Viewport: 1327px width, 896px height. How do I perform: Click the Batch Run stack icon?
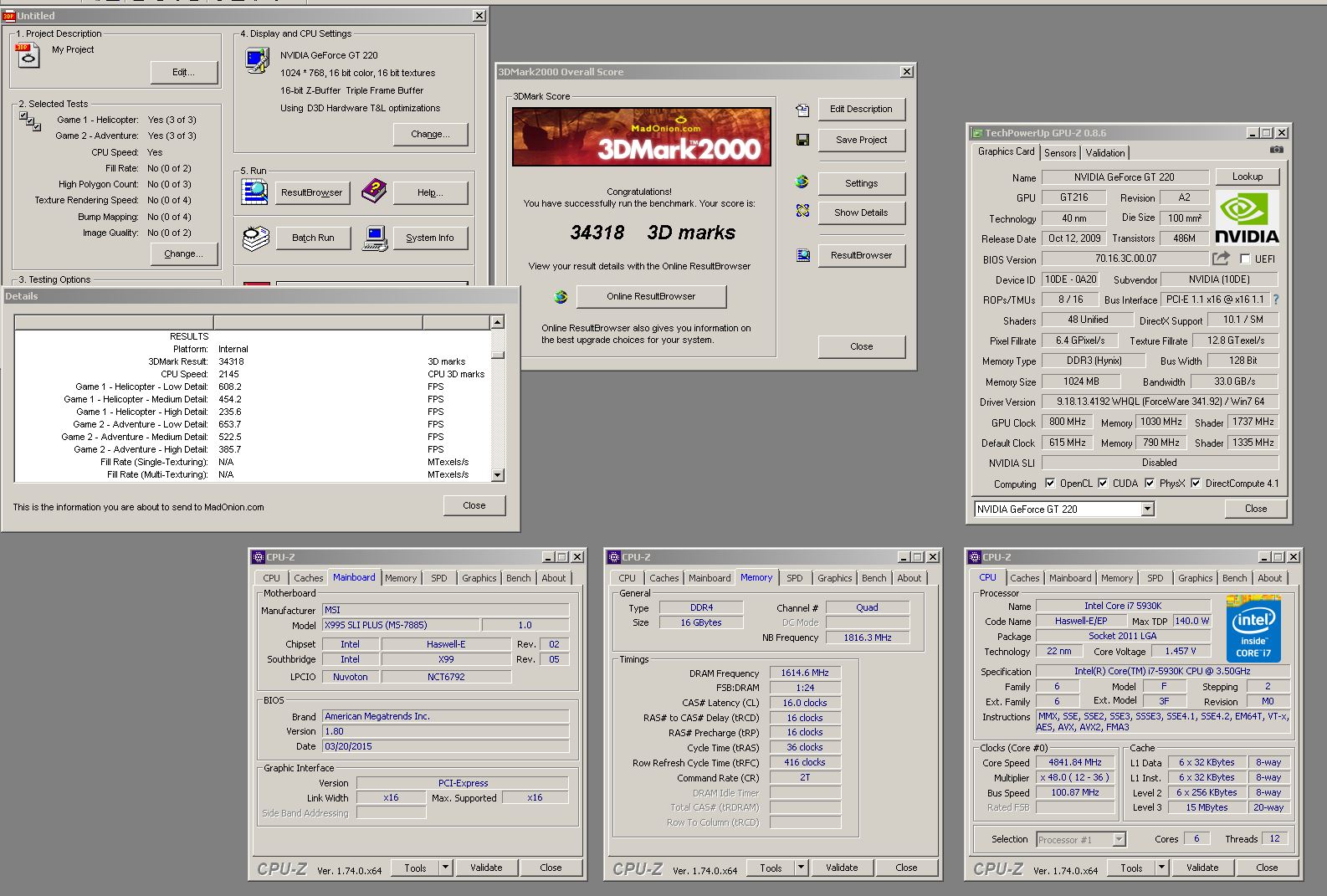[x=255, y=238]
